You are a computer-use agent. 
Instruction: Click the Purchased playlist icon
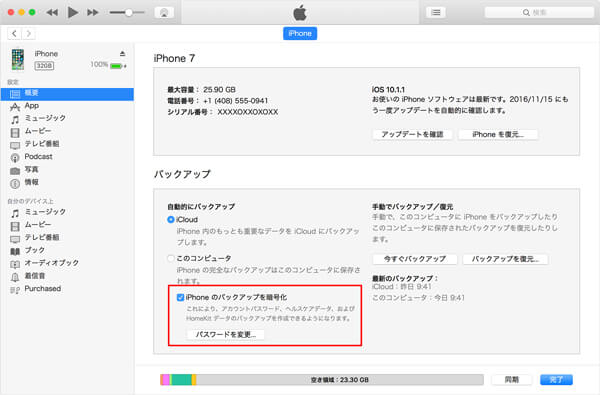[x=15, y=290]
